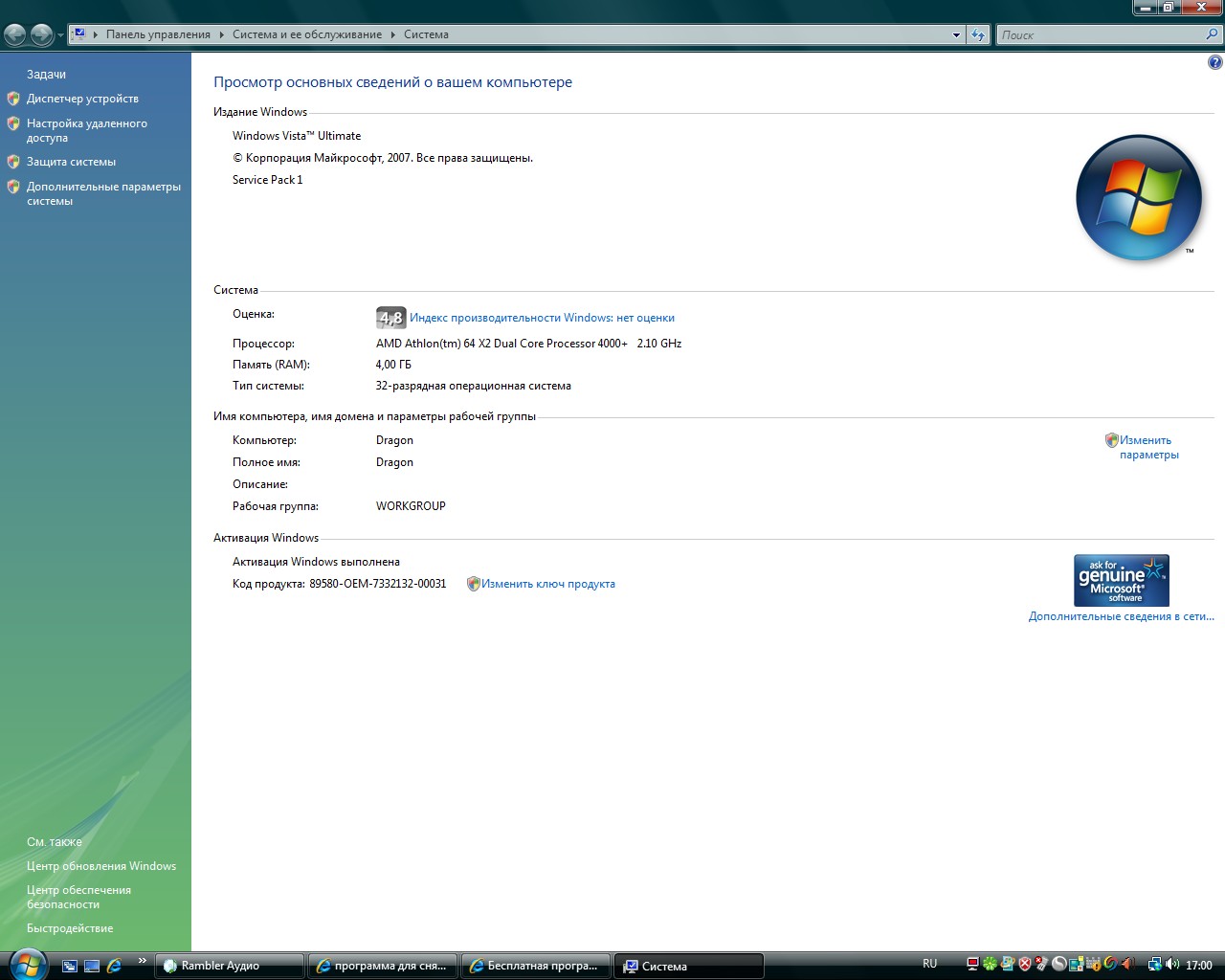
Task: Open green ICQ flower tray icon
Action: point(990,965)
